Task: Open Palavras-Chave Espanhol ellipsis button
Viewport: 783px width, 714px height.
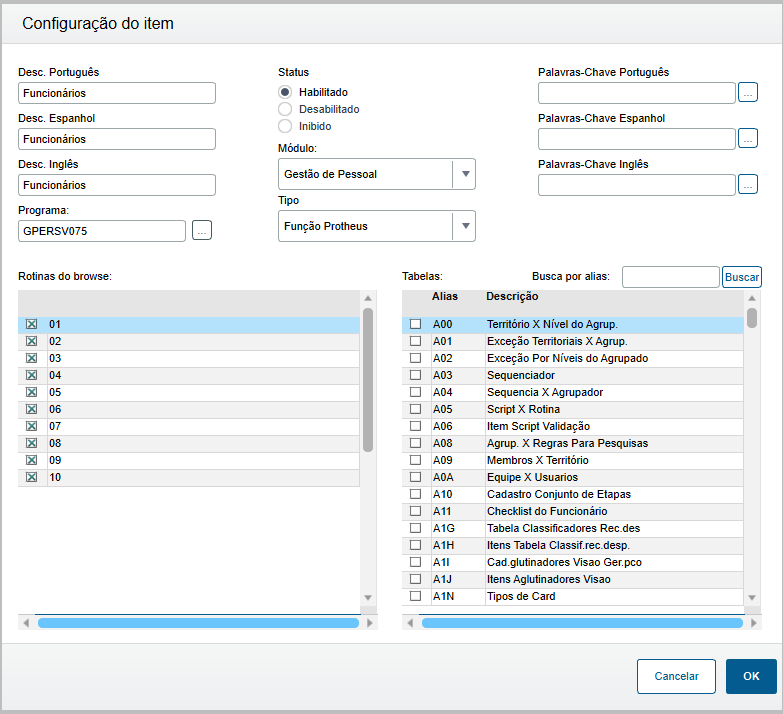Action: (748, 139)
